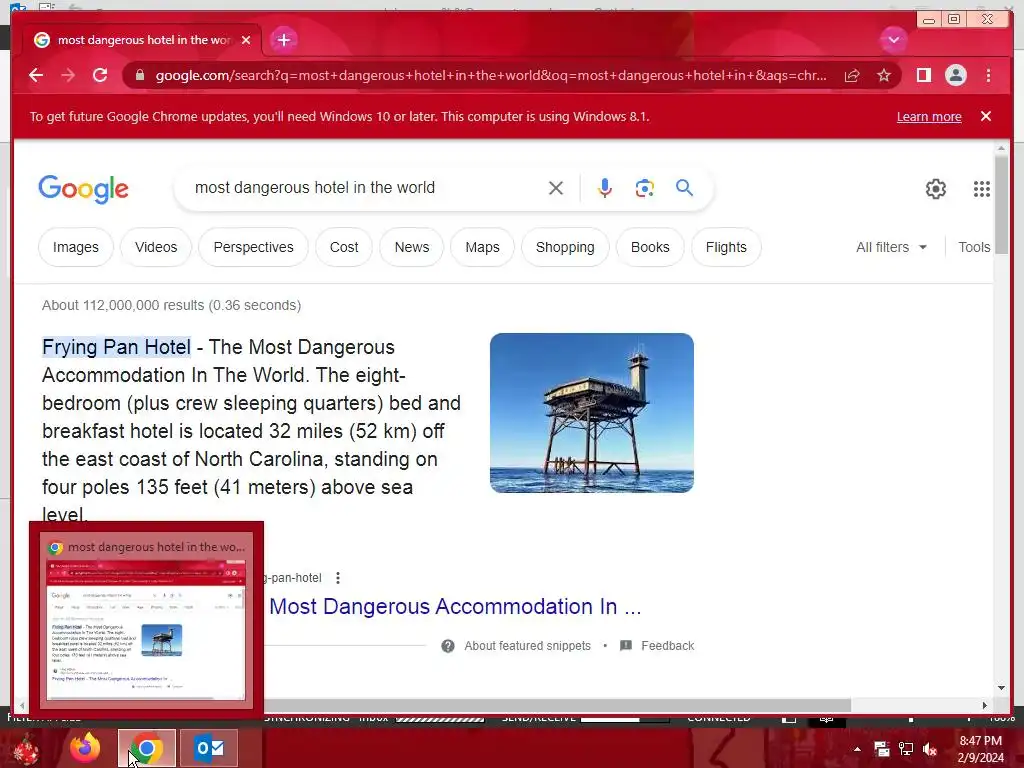Image resolution: width=1024 pixels, height=768 pixels.
Task: Open Chrome side panel icon
Action: 923,76
